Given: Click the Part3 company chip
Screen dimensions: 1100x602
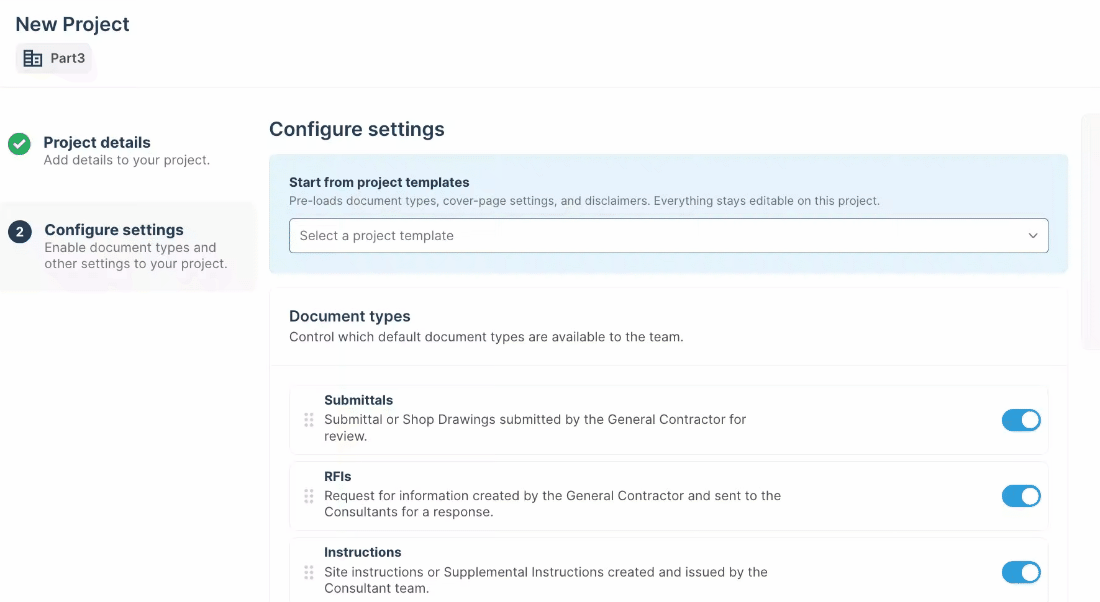Looking at the screenshot, I should tap(54, 58).
